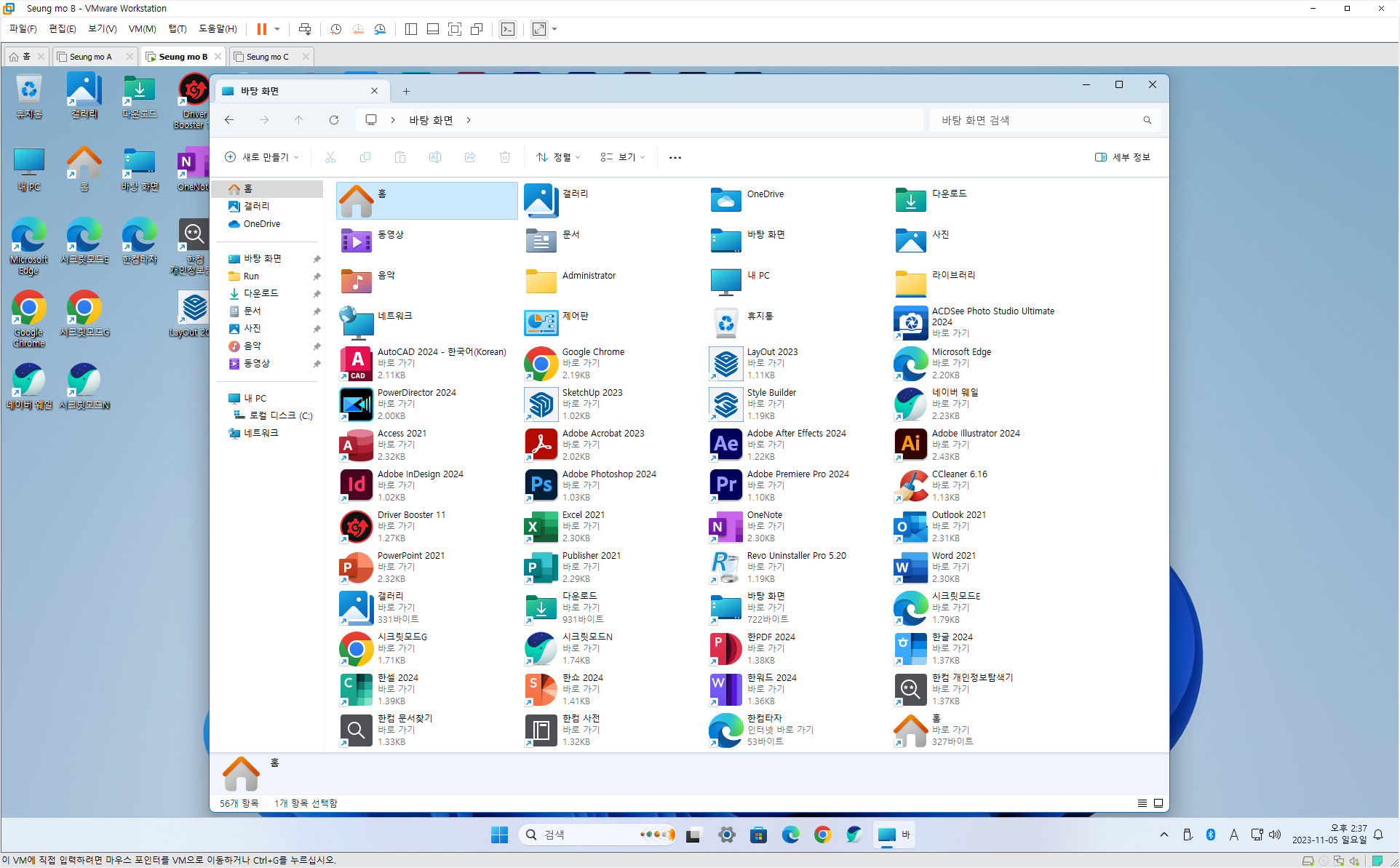Click the Adobe Illustrator 2024 icon

(x=911, y=445)
